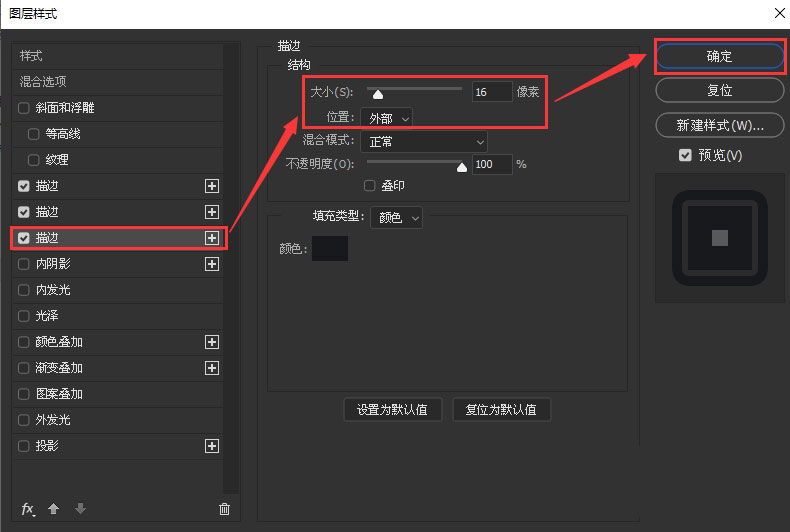
Task: Open the 位置 dropdown showing 外部
Action: coord(387,118)
